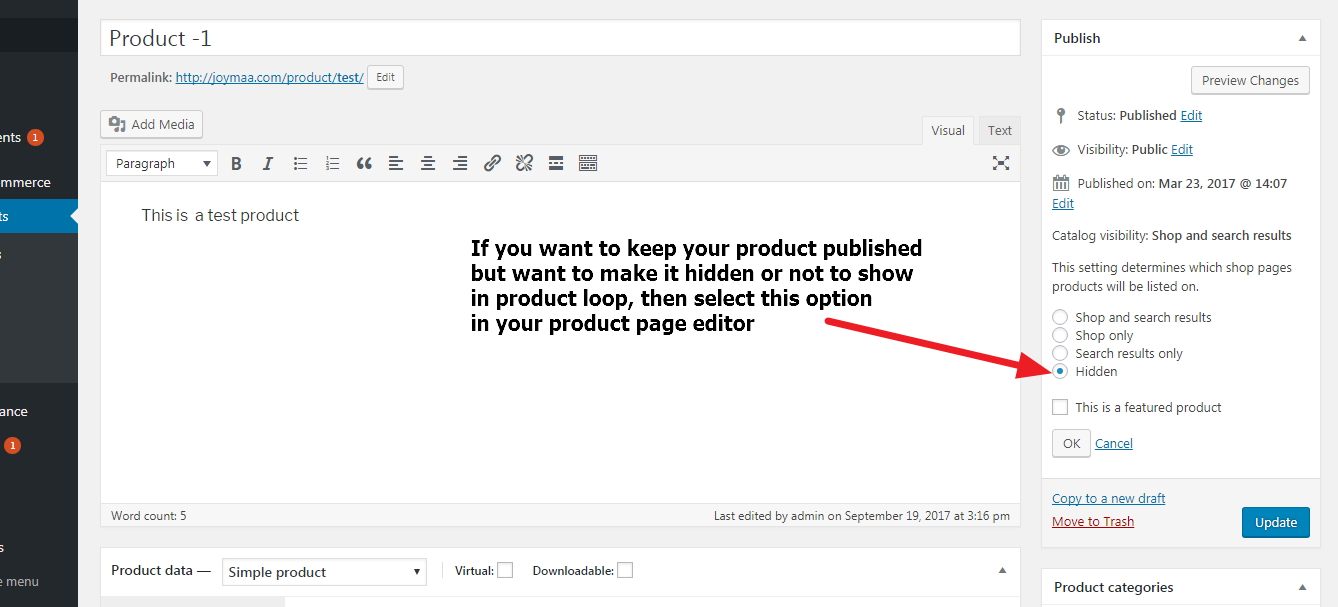Insert a bulleted list
The image size is (1338, 607).
point(300,163)
